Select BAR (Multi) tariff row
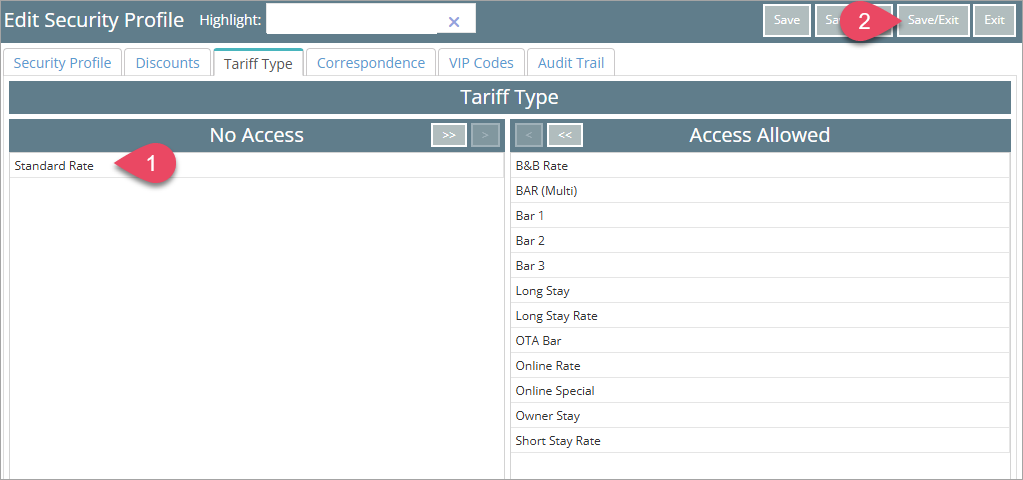This screenshot has width=1023, height=480. 760,191
